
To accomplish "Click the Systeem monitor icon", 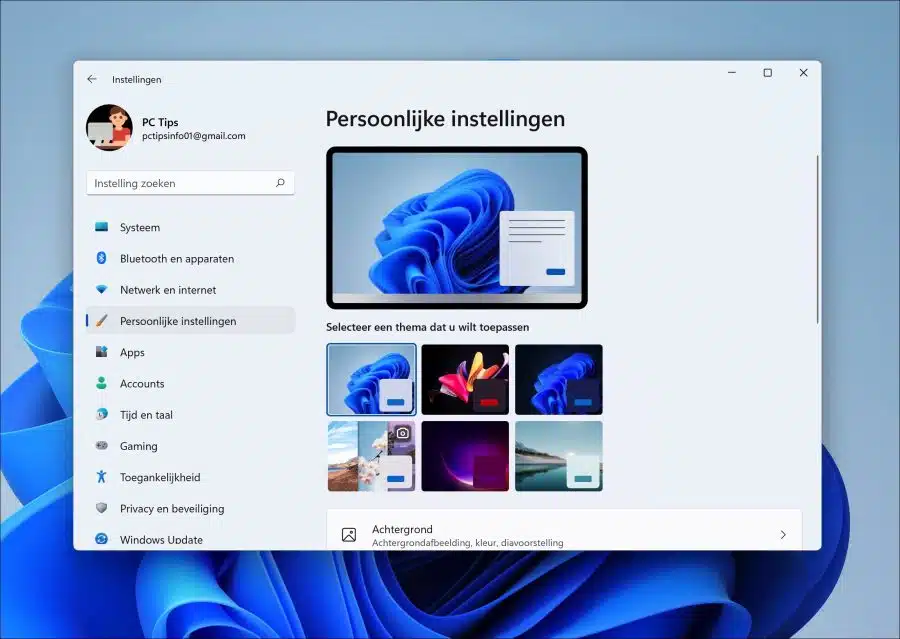I will (102, 227).
